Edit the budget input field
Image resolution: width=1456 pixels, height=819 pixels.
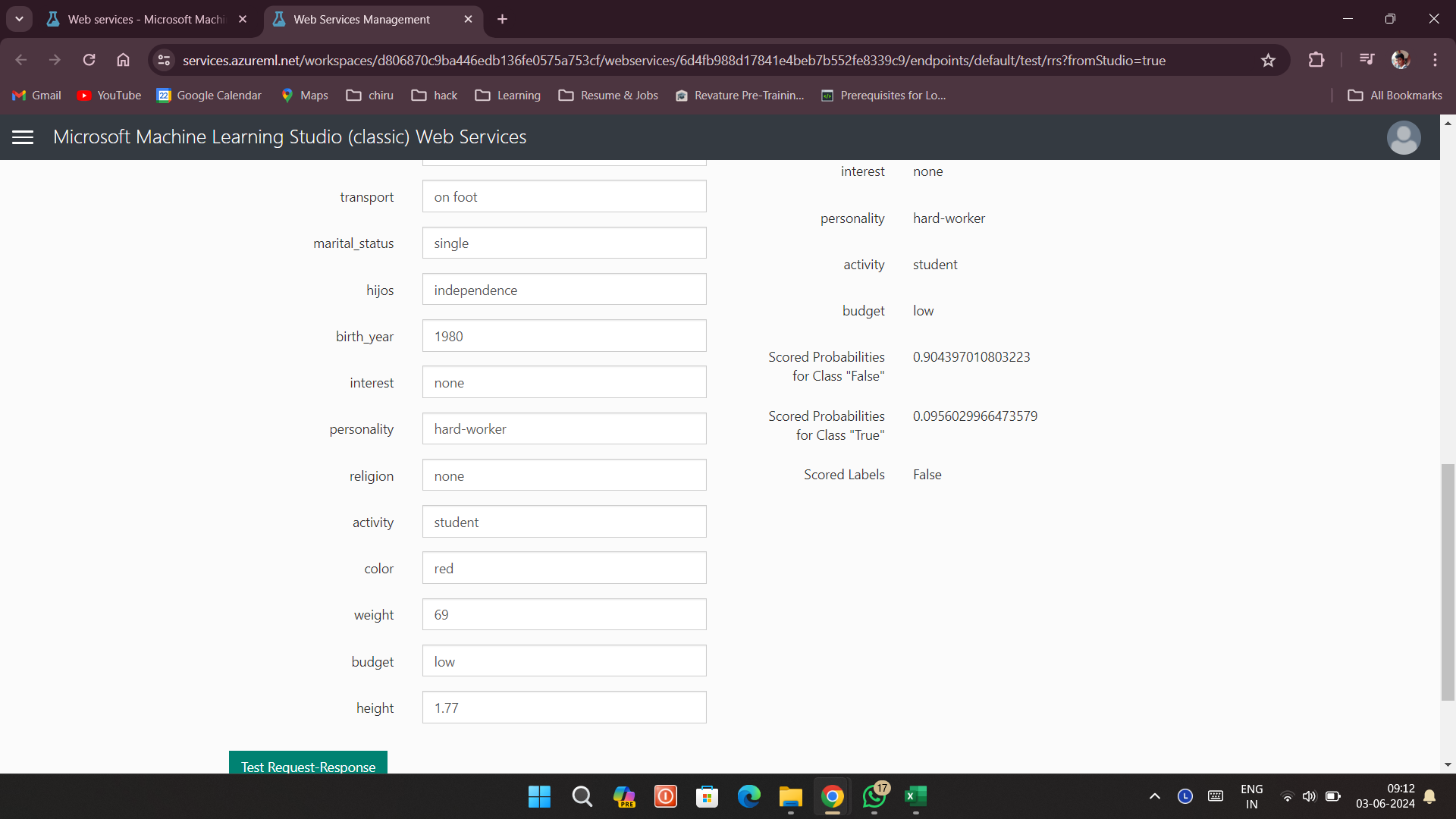pos(564,661)
